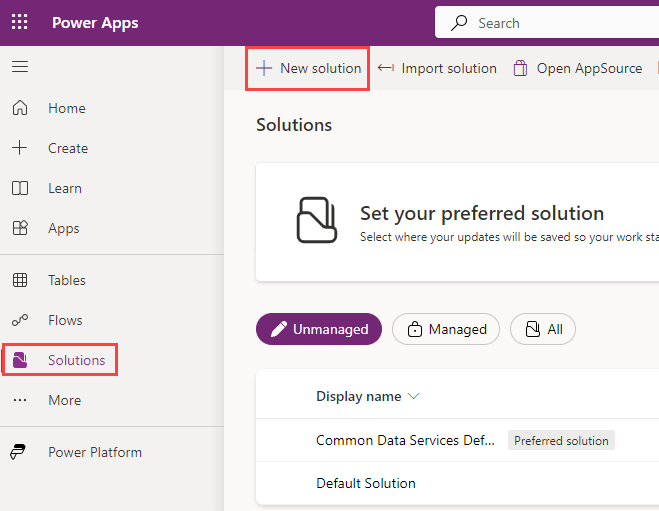Click Import solution button
Image resolution: width=659 pixels, height=511 pixels.
click(x=437, y=68)
